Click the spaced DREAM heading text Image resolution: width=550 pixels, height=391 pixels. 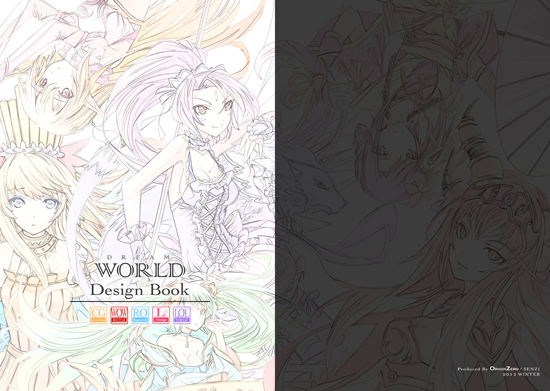point(139,257)
